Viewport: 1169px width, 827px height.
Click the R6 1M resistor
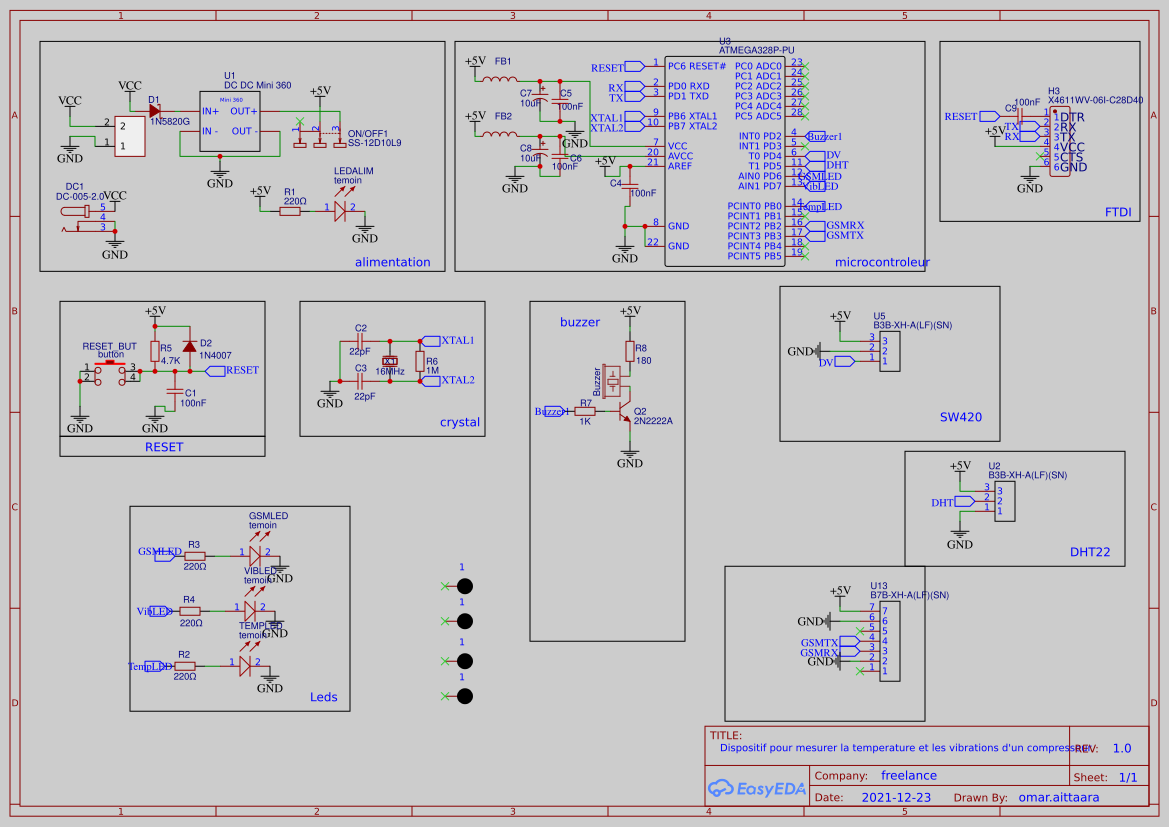(420, 362)
